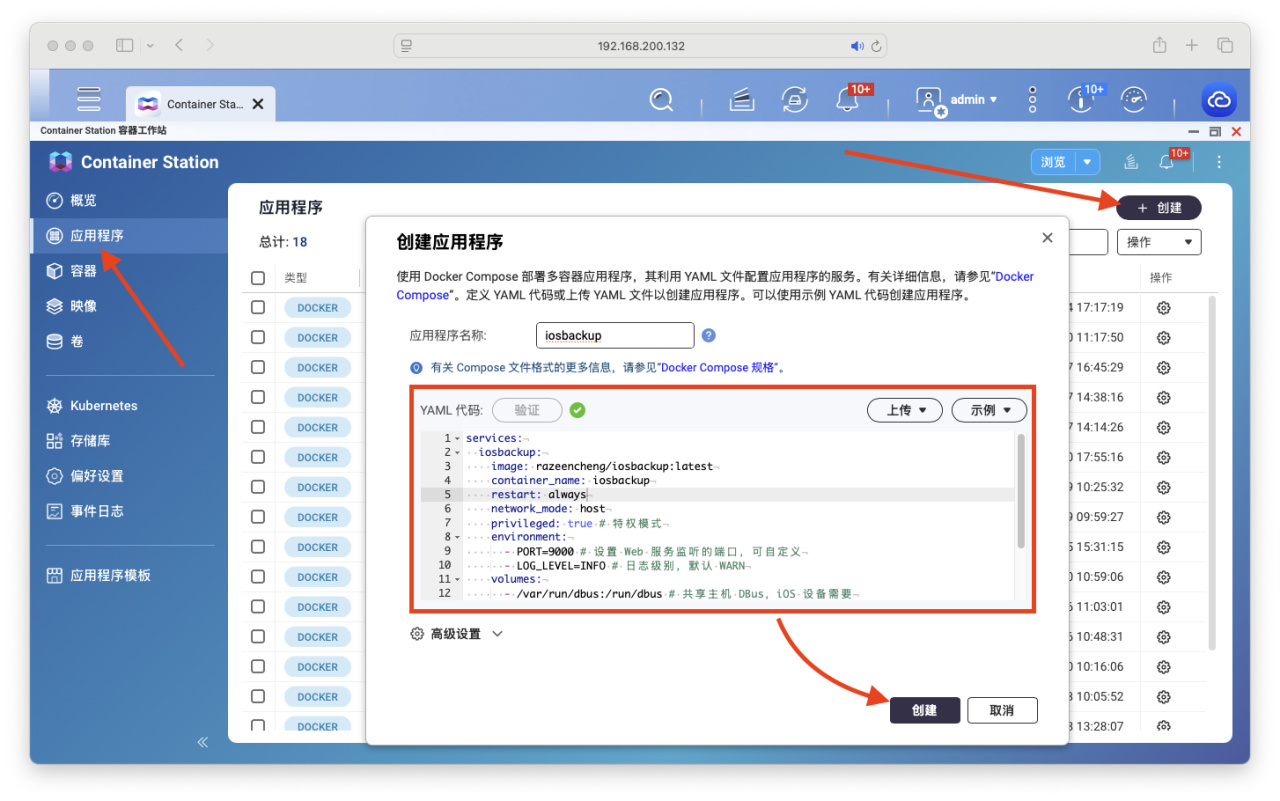The height and width of the screenshot is (801, 1280).
Task: Open the dropdown arrow next to 浏览
Action: (1088, 162)
